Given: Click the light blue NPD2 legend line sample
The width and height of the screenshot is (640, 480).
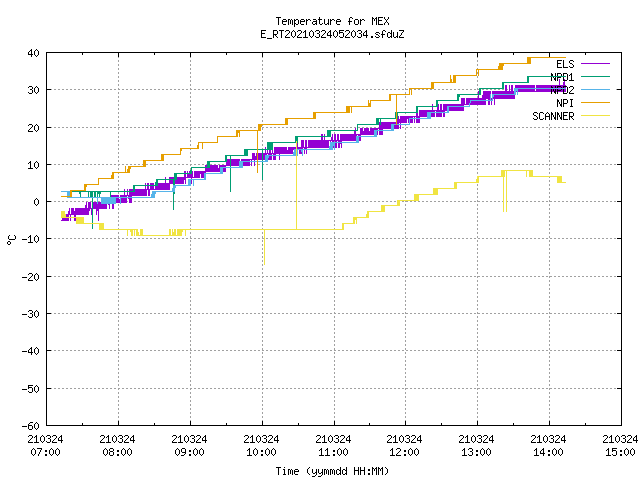Looking at the screenshot, I should (595, 89).
